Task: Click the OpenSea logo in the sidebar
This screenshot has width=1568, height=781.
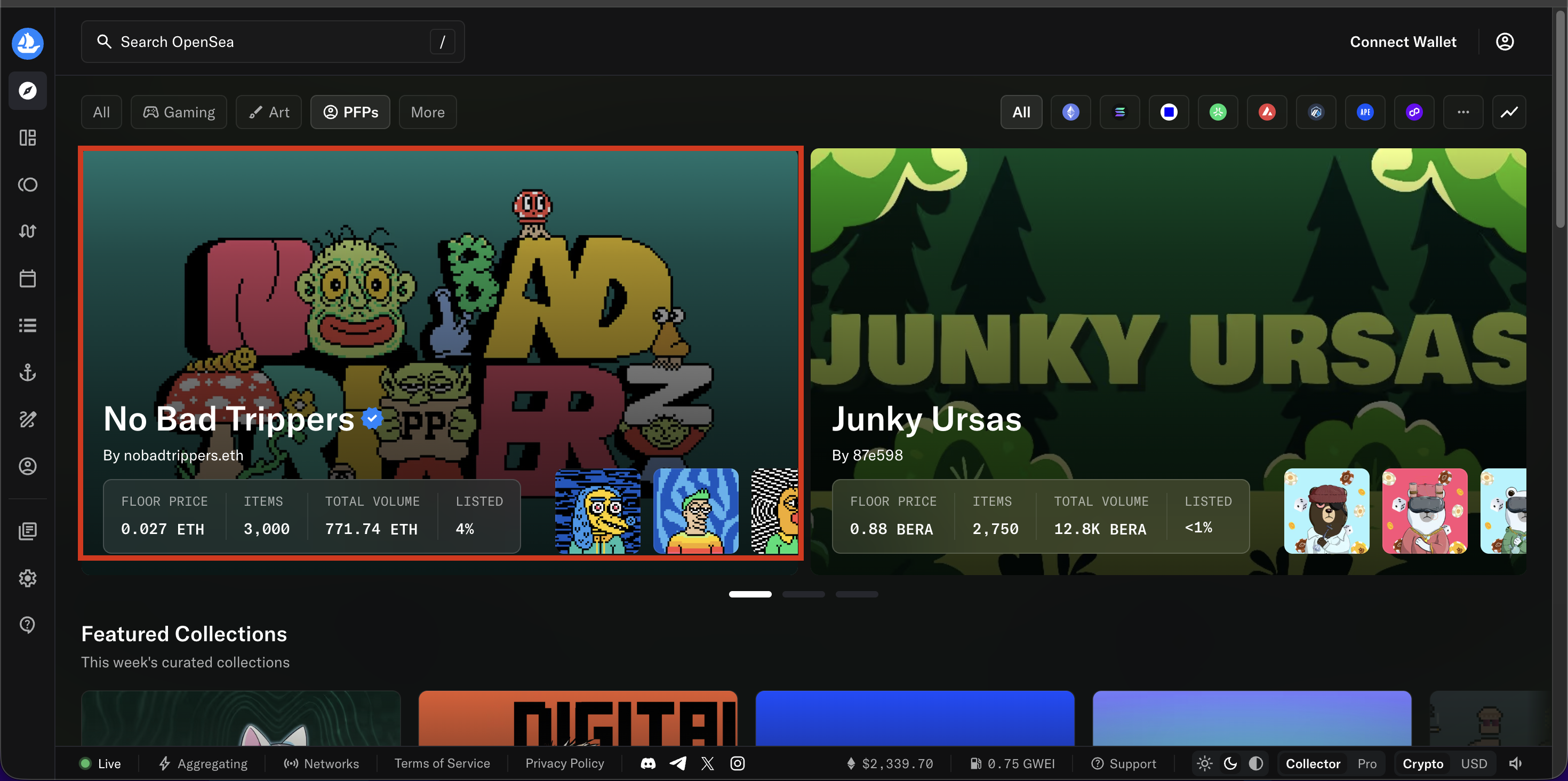Action: pos(27,43)
